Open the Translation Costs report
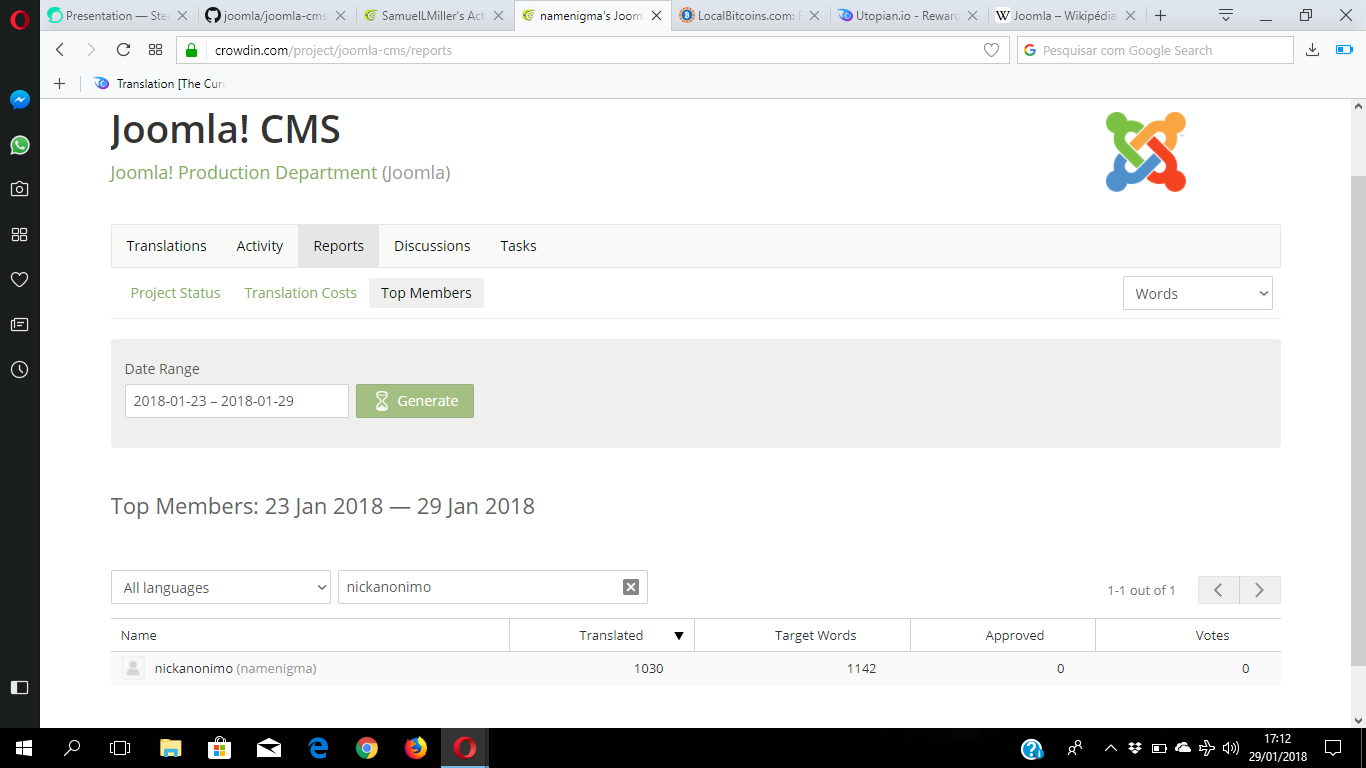 point(300,293)
